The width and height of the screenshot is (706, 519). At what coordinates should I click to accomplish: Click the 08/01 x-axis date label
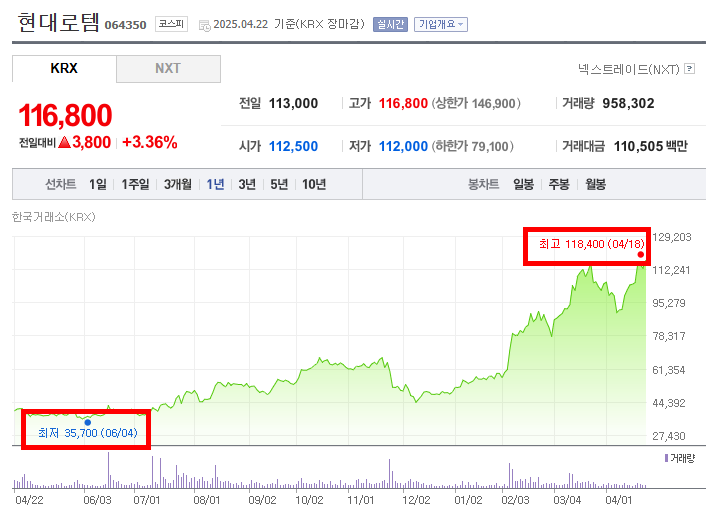tap(207, 500)
